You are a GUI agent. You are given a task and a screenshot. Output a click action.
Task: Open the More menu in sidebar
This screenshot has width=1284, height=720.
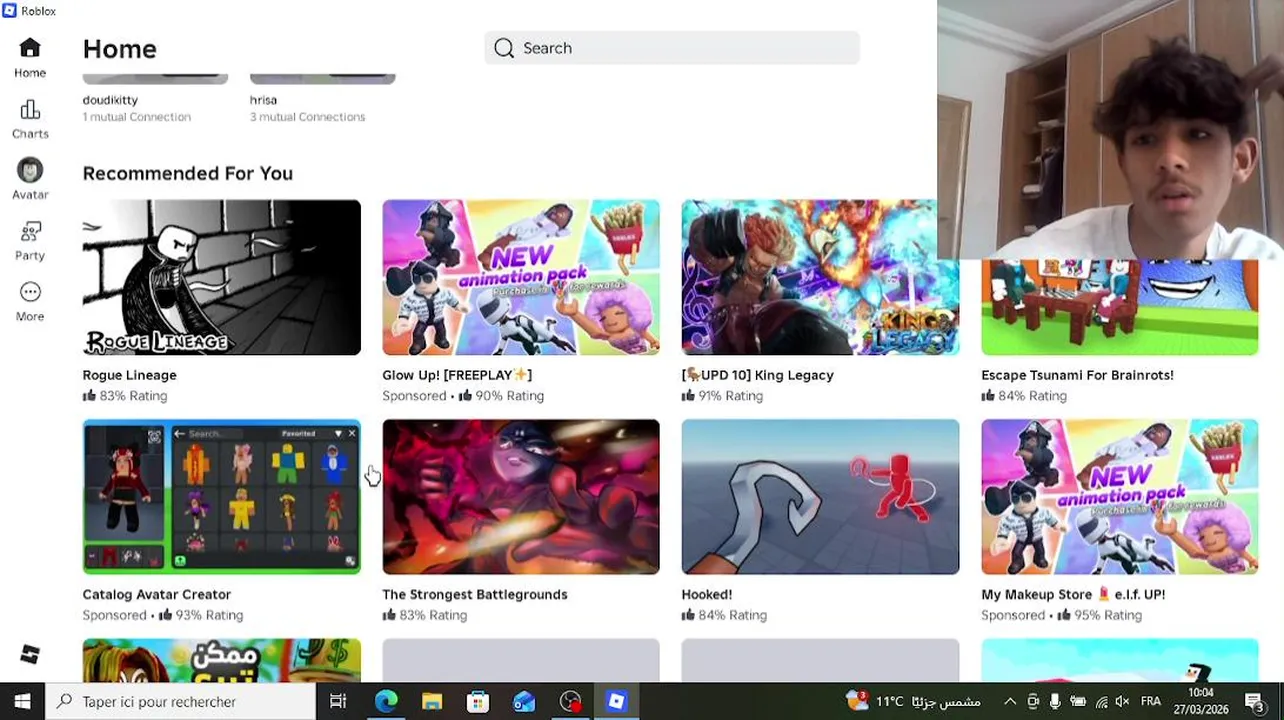click(30, 302)
